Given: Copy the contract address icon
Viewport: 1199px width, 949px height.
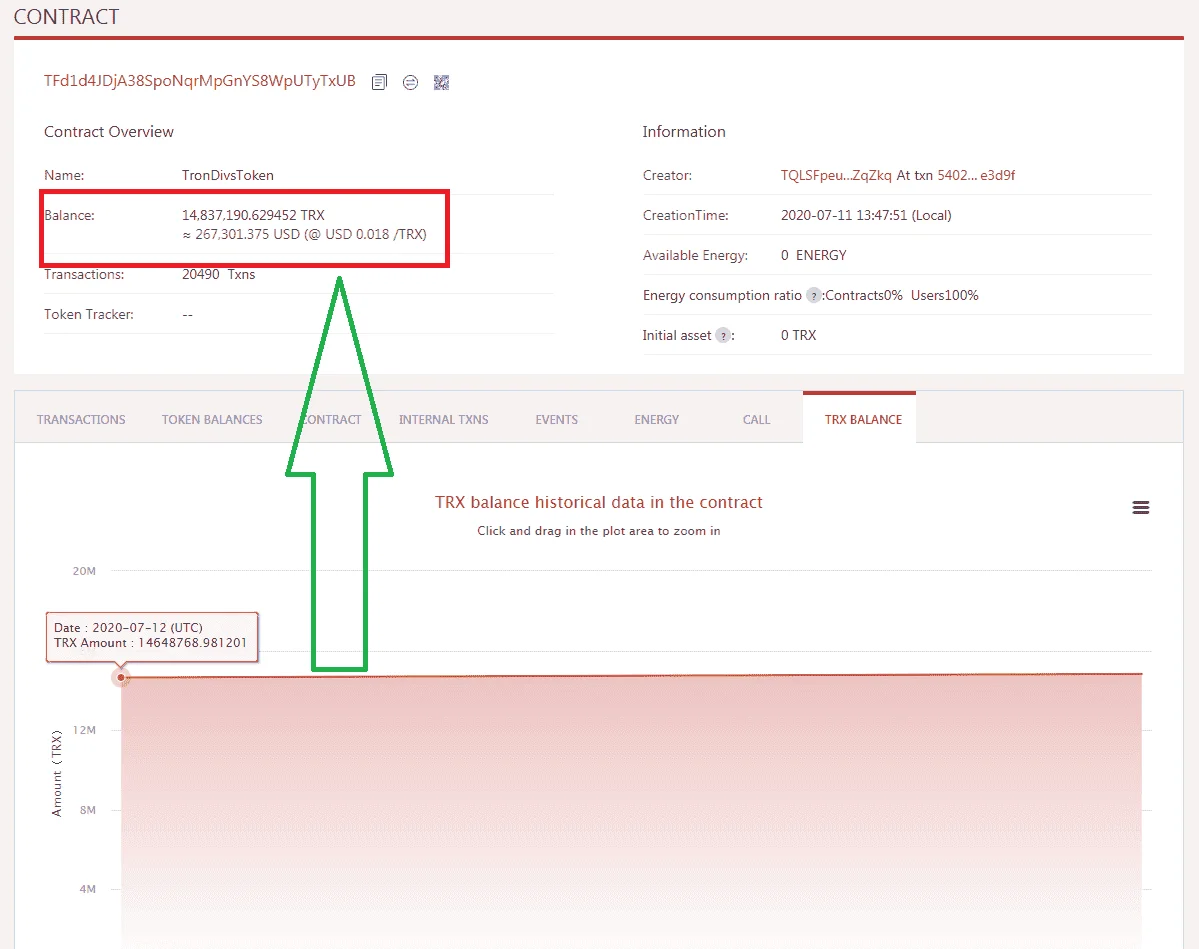Looking at the screenshot, I should (379, 82).
